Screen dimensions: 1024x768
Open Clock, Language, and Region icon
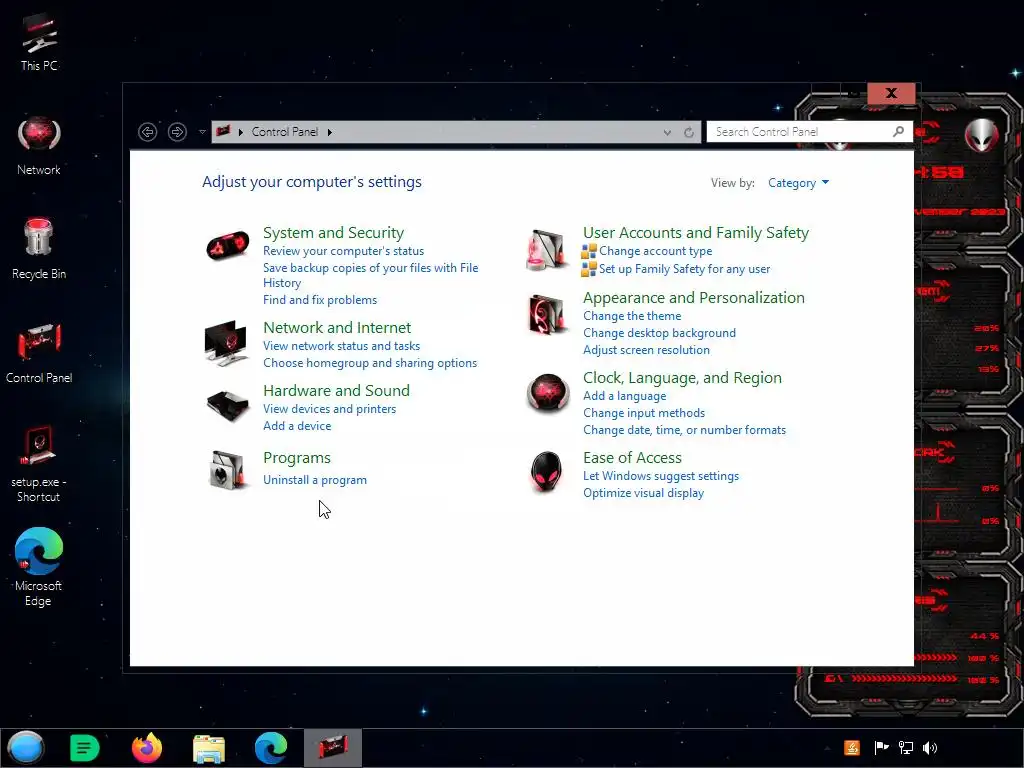point(547,393)
